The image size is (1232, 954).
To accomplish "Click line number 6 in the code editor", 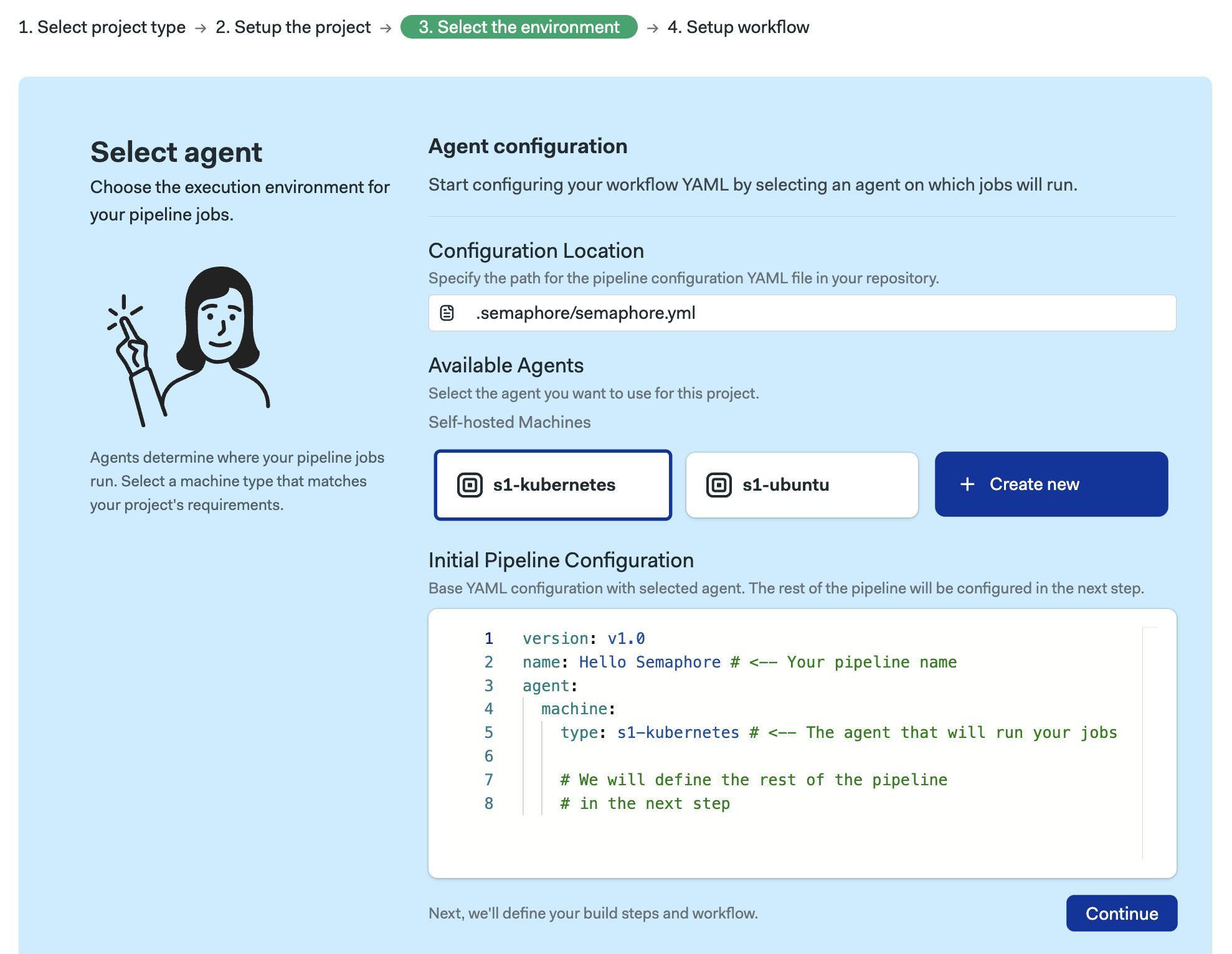I will [x=489, y=756].
